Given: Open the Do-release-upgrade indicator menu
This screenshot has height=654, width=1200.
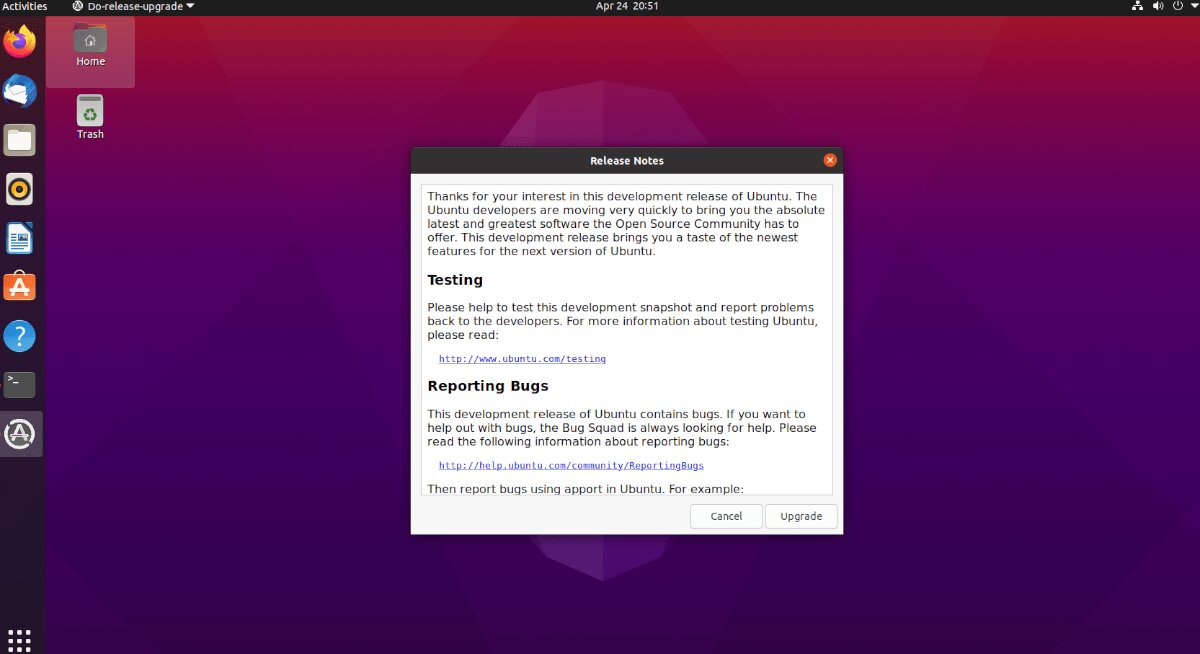Looking at the screenshot, I should (x=130, y=5).
